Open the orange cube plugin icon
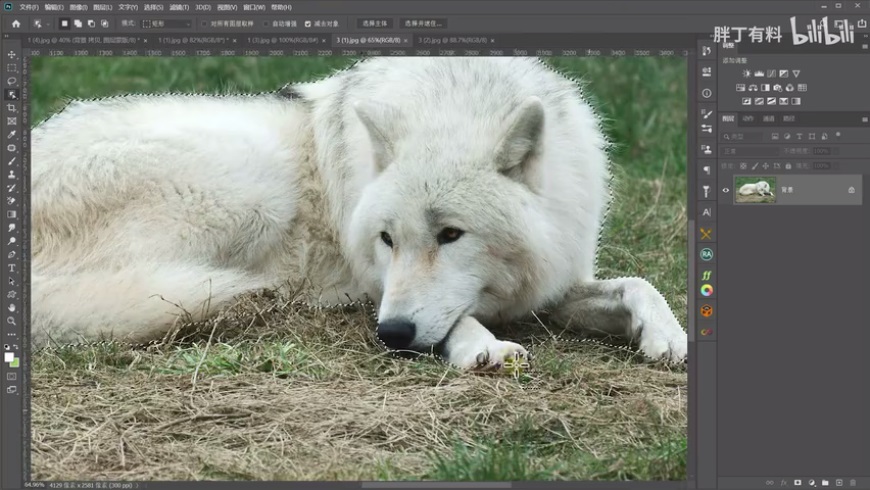Screen dimensions: 870x490 pyautogui.click(x=706, y=311)
